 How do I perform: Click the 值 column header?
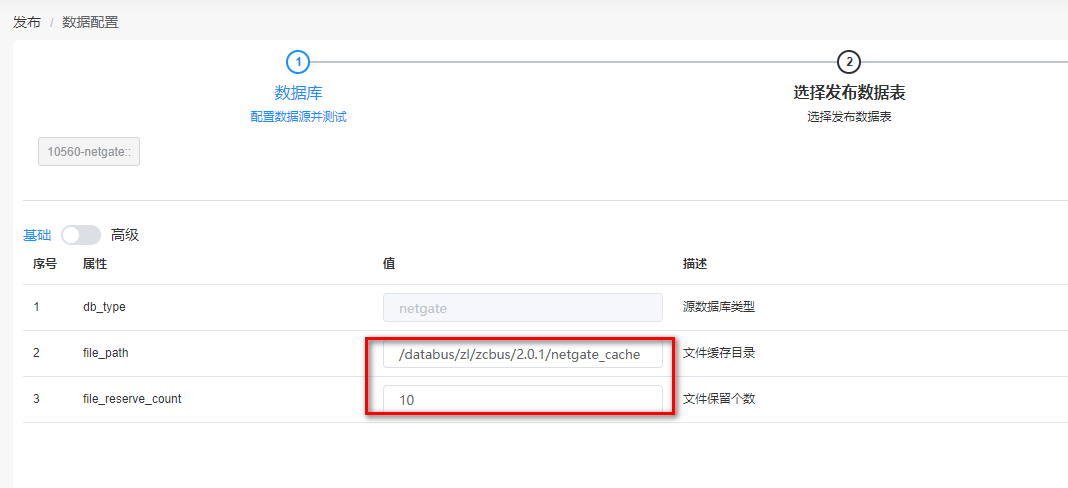tap(389, 263)
